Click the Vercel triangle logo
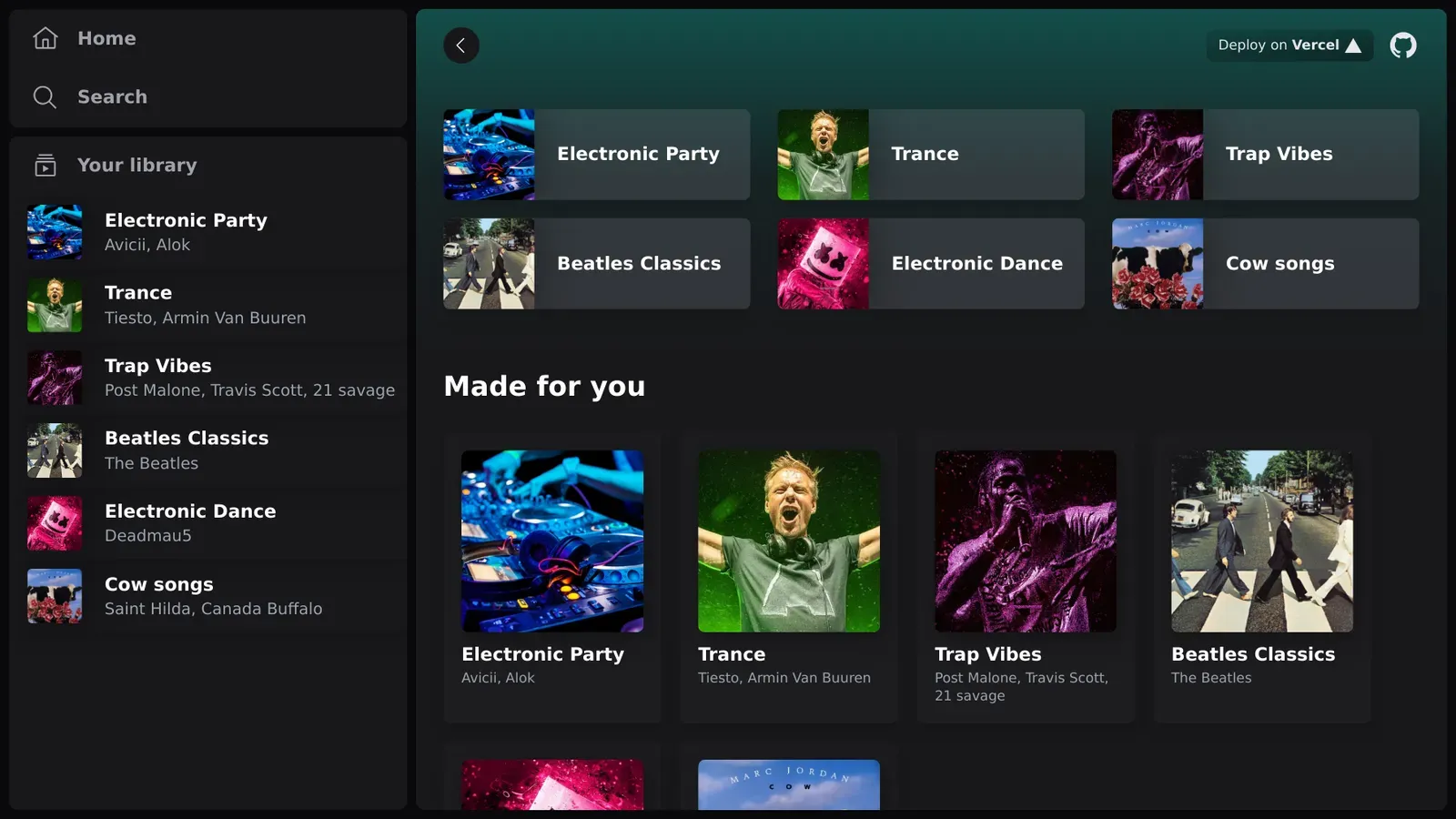1456x819 pixels. (x=1353, y=45)
